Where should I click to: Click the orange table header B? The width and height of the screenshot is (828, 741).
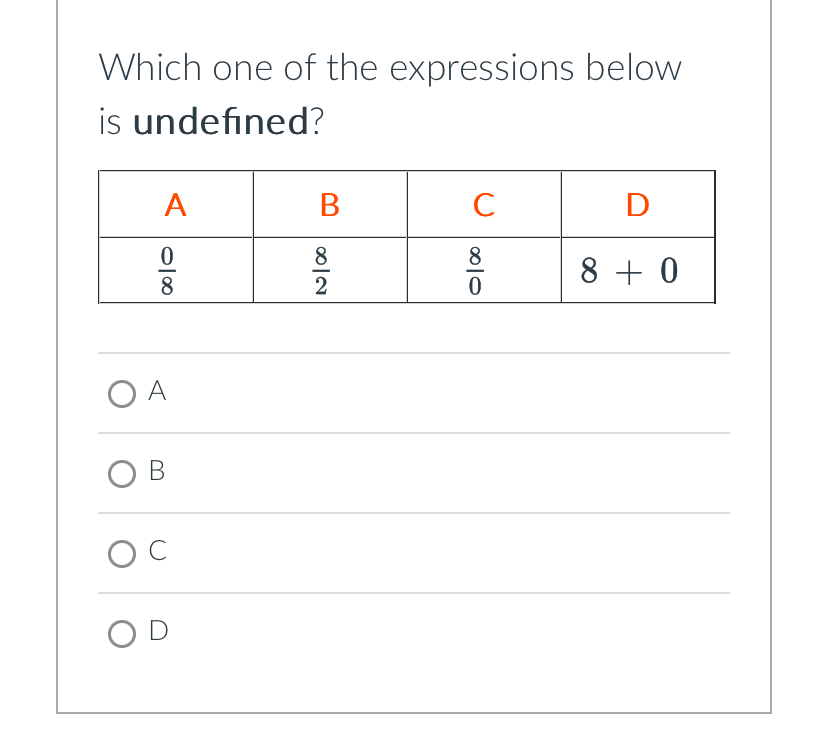(x=329, y=204)
